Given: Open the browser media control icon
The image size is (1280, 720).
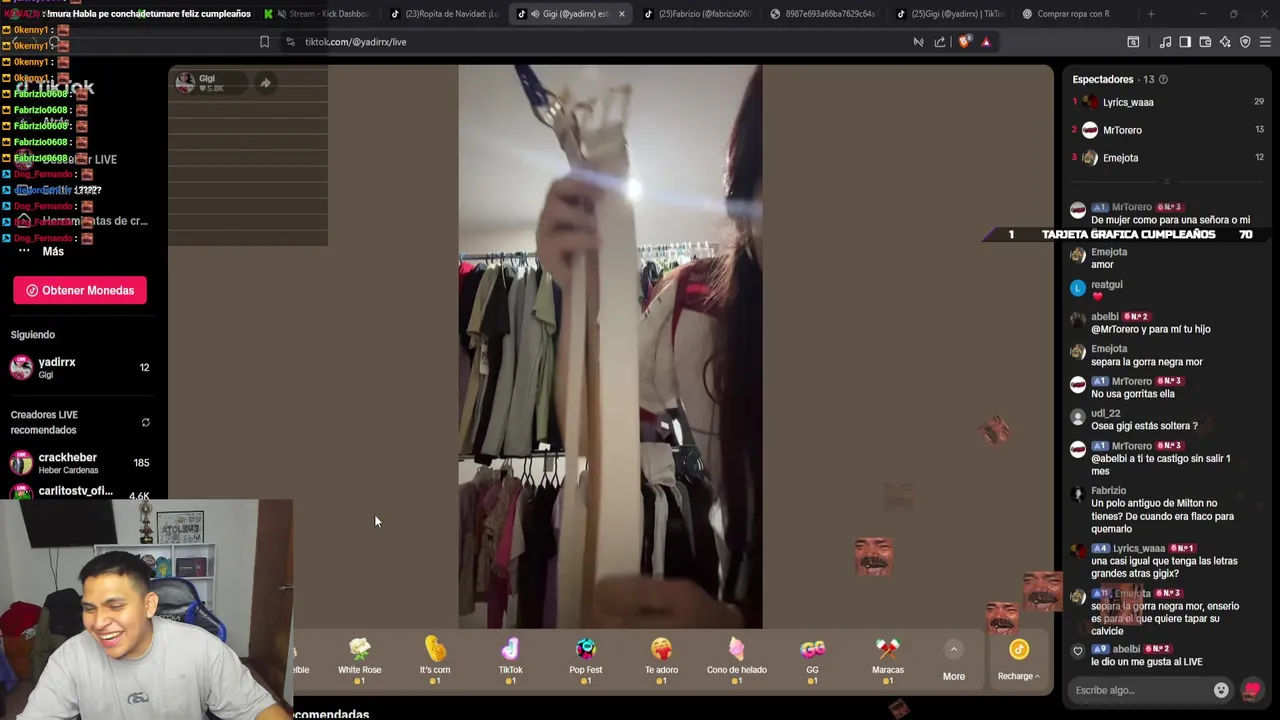Looking at the screenshot, I should tap(1165, 42).
